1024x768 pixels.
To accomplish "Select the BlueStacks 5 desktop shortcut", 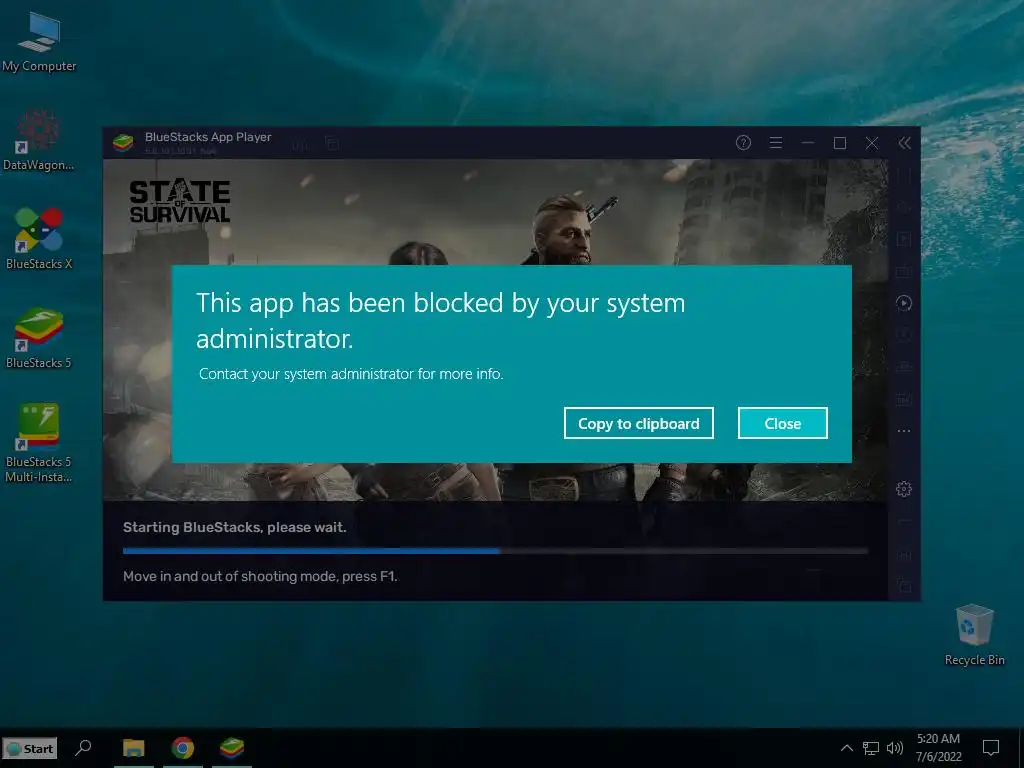I will (39, 338).
